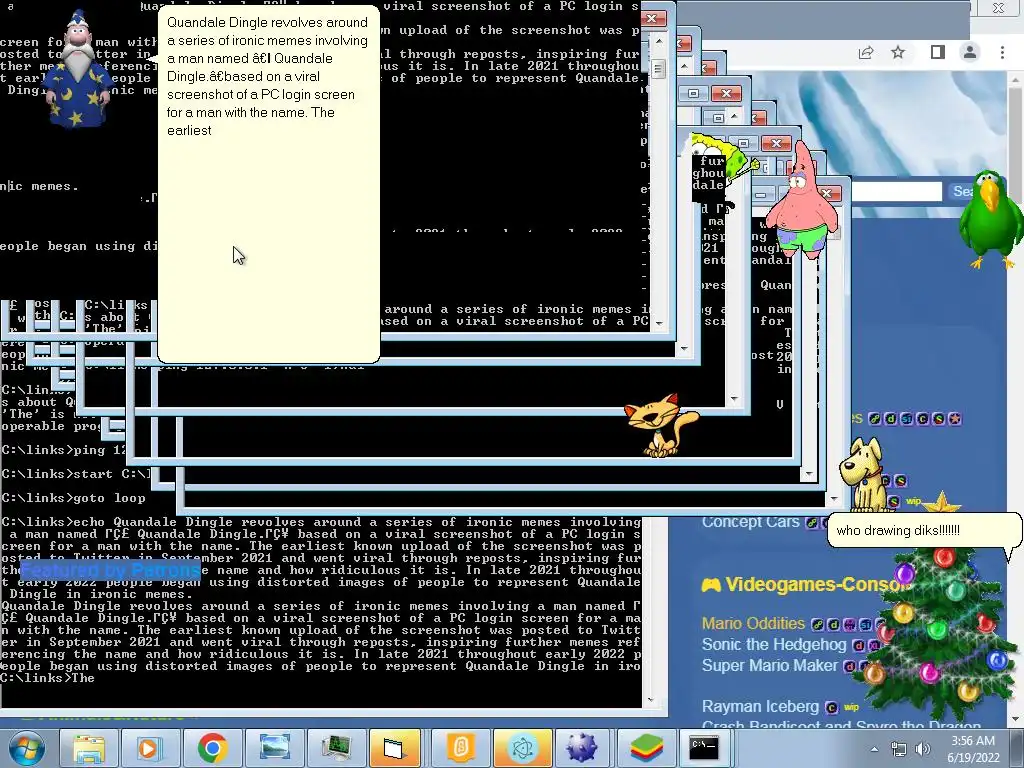Click the 'wip' tag next to Rayman Iceberg
This screenshot has width=1024, height=768.
tap(852, 707)
